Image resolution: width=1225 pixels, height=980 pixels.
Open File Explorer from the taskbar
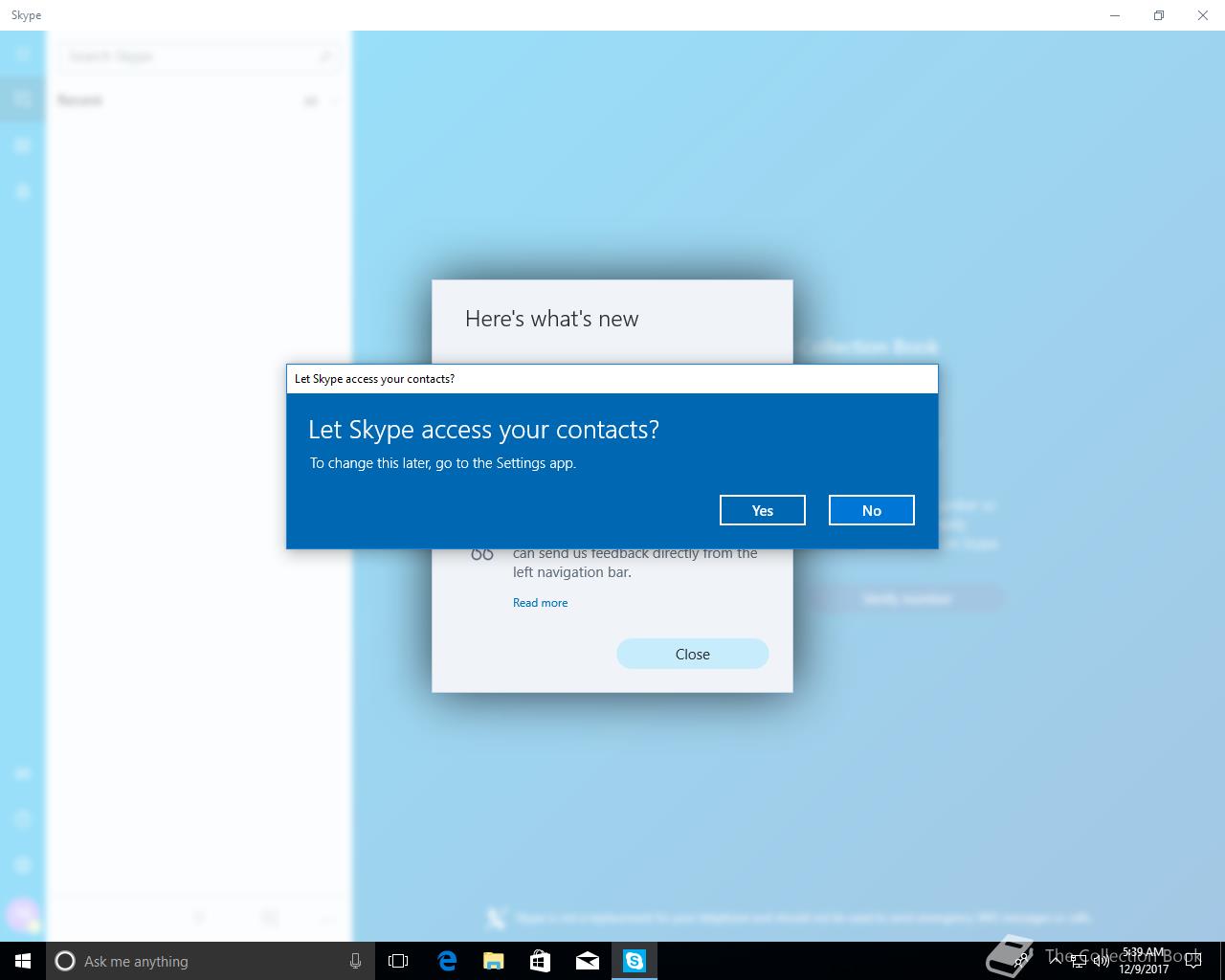(493, 961)
